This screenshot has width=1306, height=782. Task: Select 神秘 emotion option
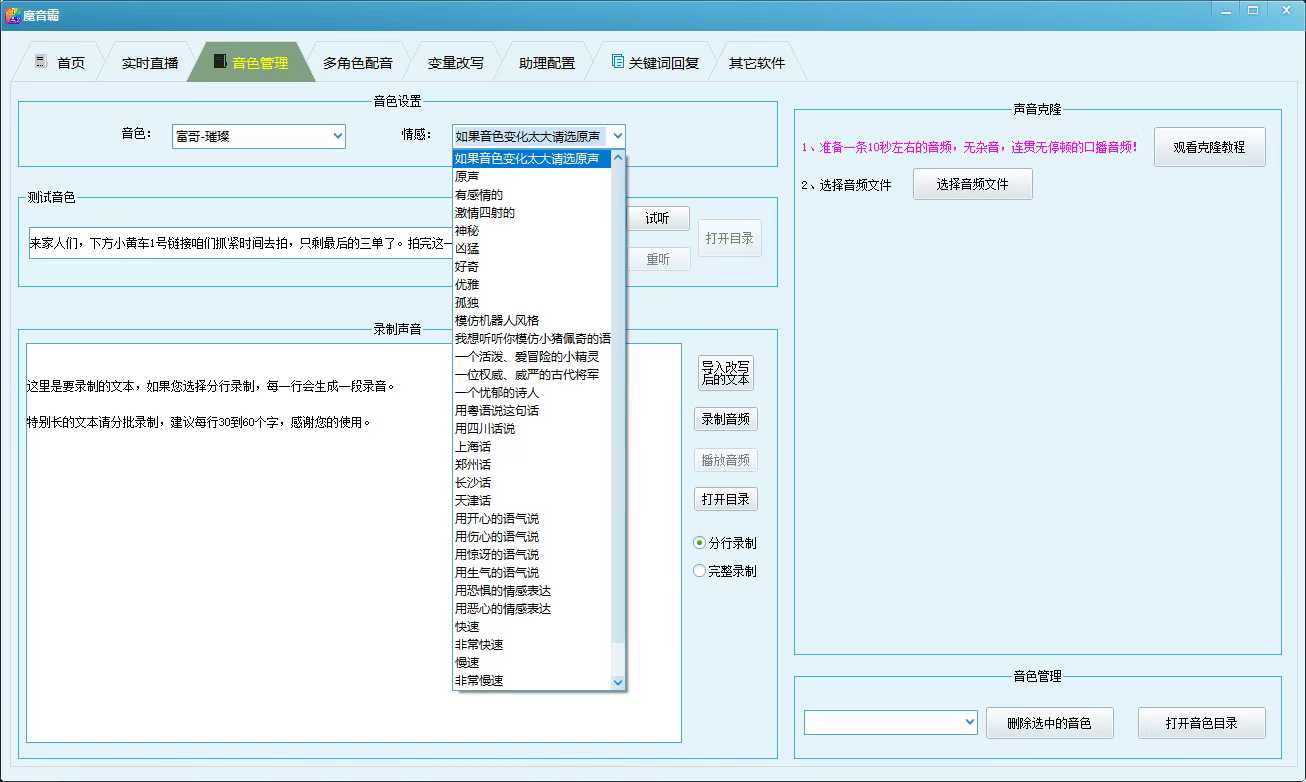click(x=532, y=231)
